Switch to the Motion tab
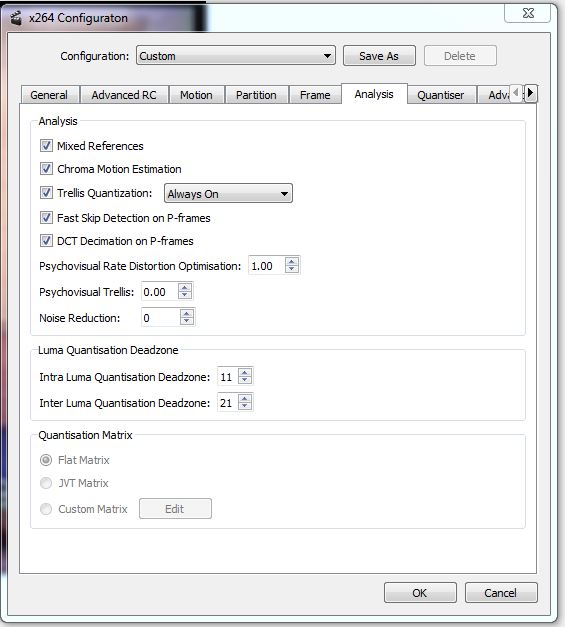The height and width of the screenshot is (627, 565). coord(196,95)
